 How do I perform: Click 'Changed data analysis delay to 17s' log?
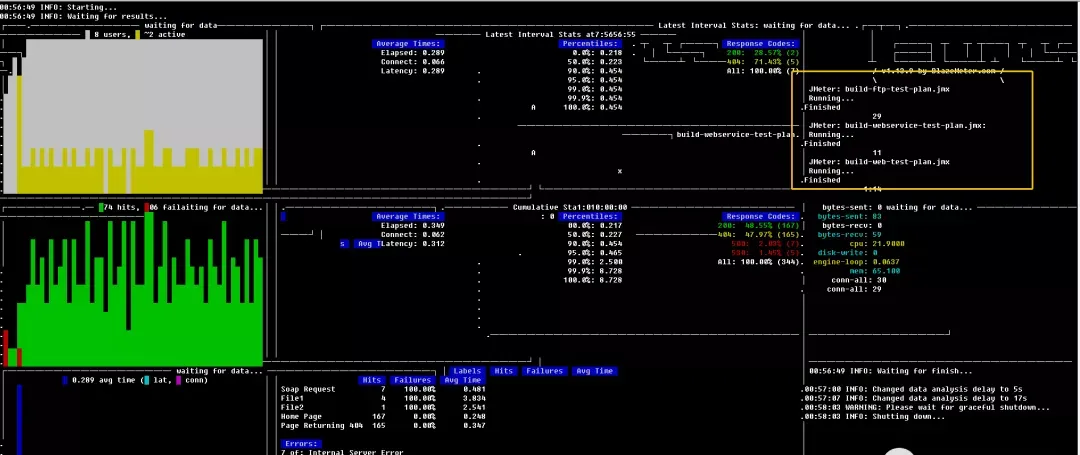pyautogui.click(x=915, y=398)
